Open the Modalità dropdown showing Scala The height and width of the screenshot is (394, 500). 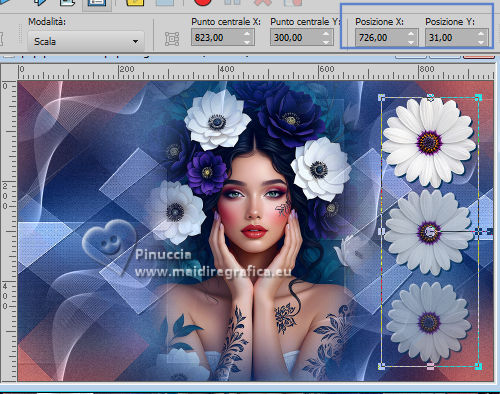pyautogui.click(x=86, y=41)
